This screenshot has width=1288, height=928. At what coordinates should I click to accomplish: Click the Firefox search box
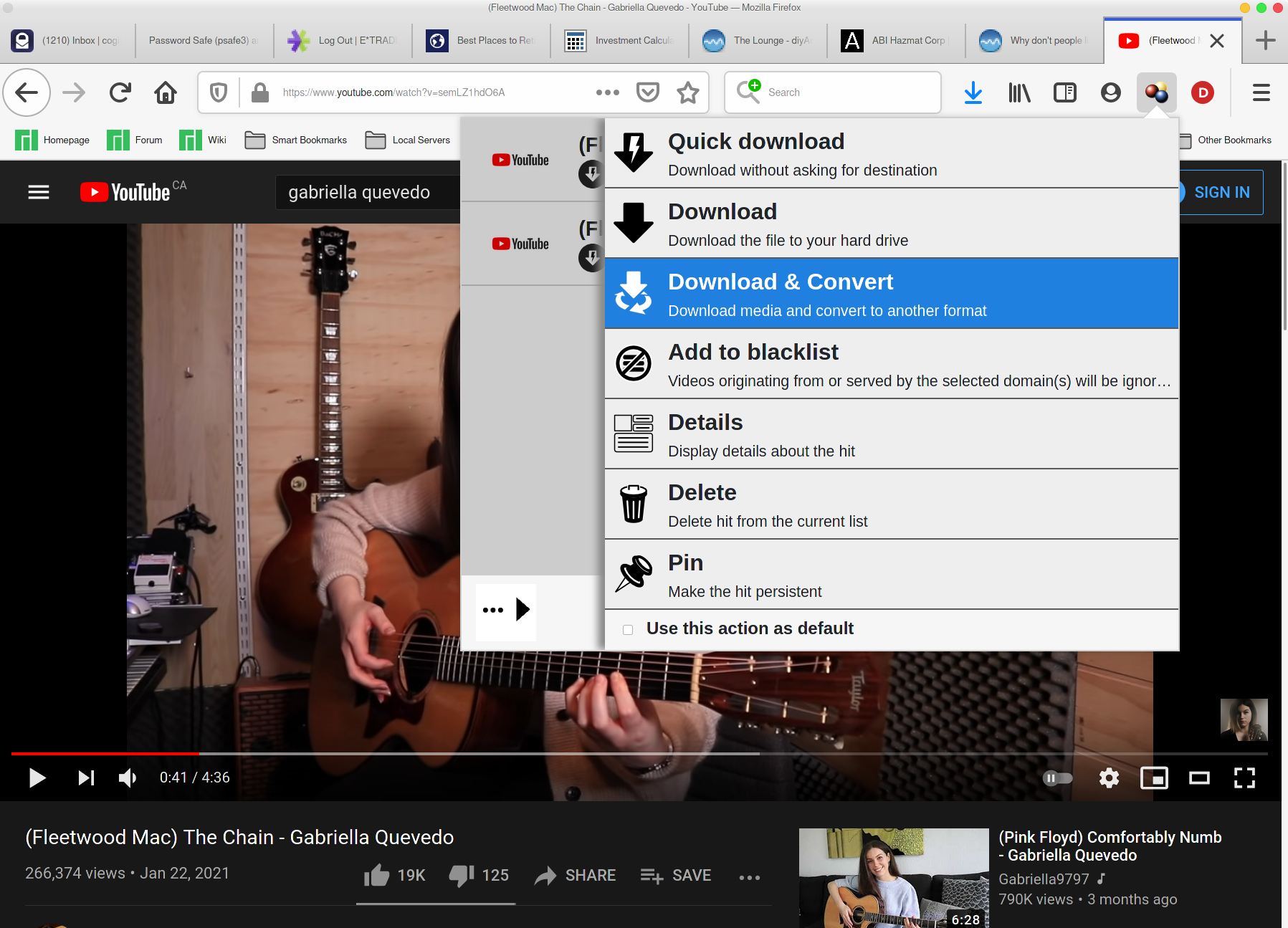(x=833, y=92)
